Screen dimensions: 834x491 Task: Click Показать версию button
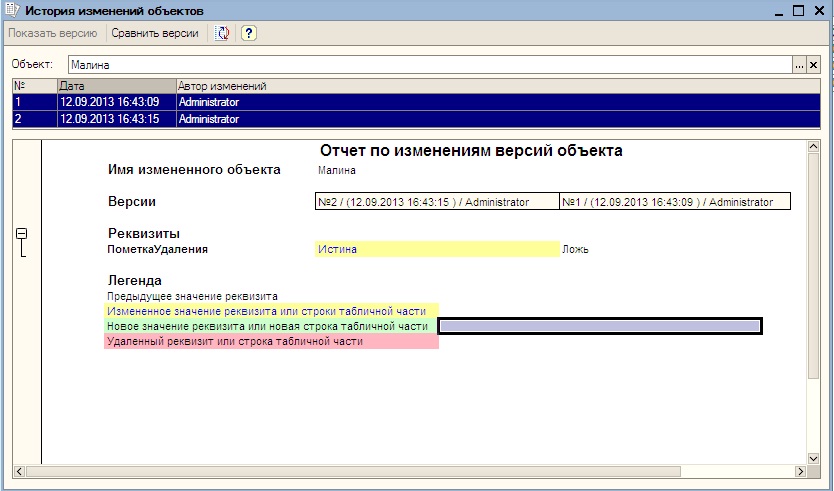(52, 33)
